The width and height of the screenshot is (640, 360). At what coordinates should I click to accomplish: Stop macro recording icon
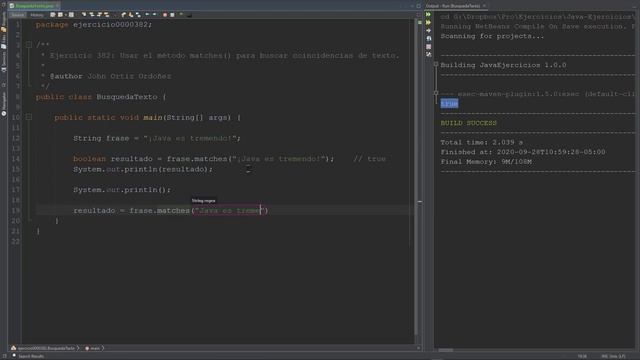point(172,15)
